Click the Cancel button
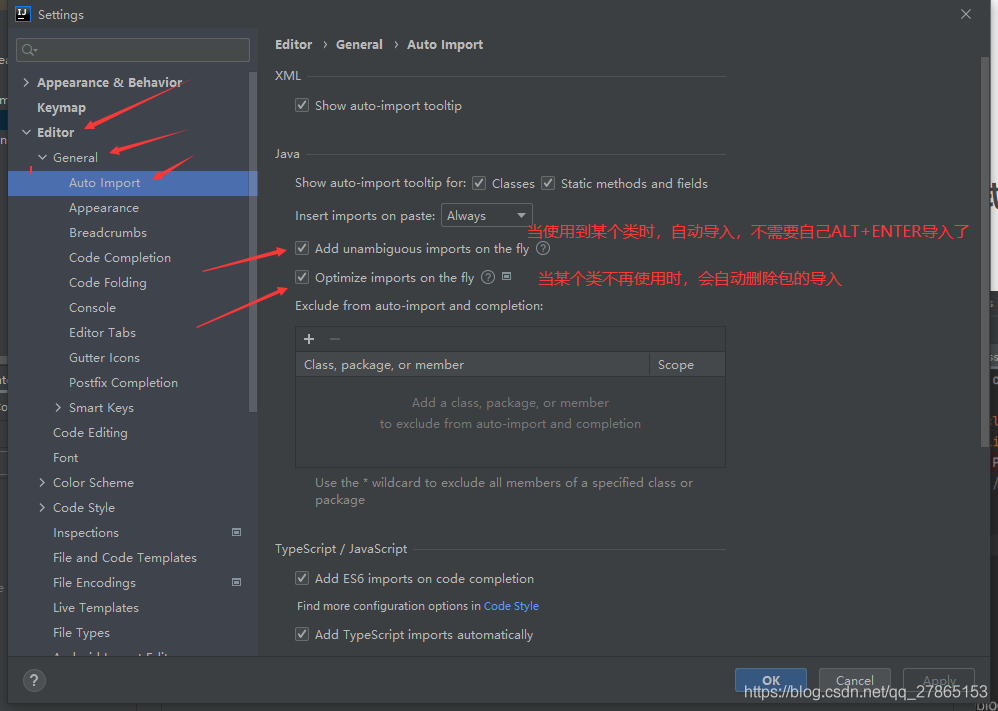 coord(854,680)
